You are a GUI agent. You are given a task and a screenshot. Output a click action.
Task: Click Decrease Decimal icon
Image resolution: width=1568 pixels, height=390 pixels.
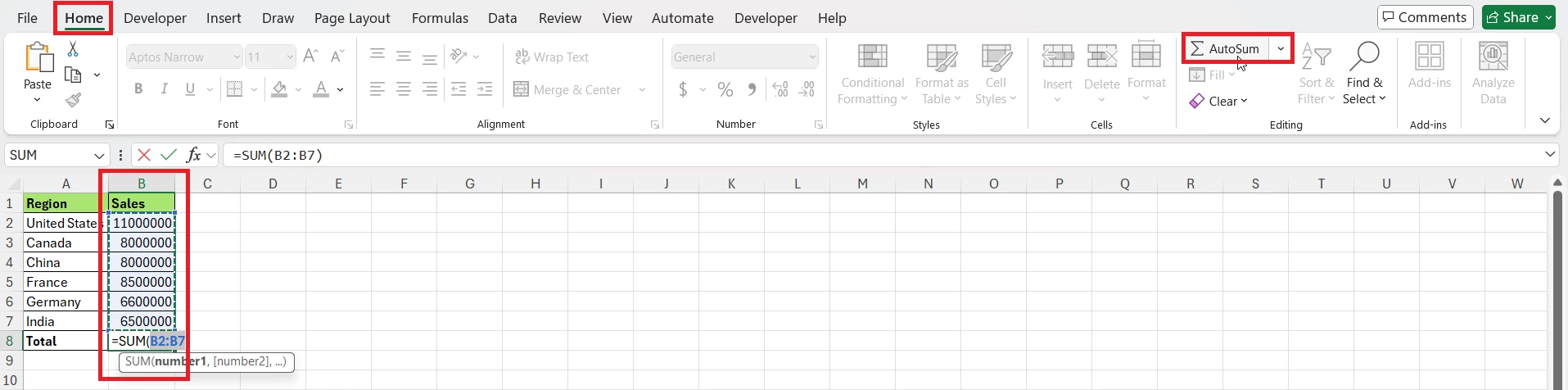807,89
